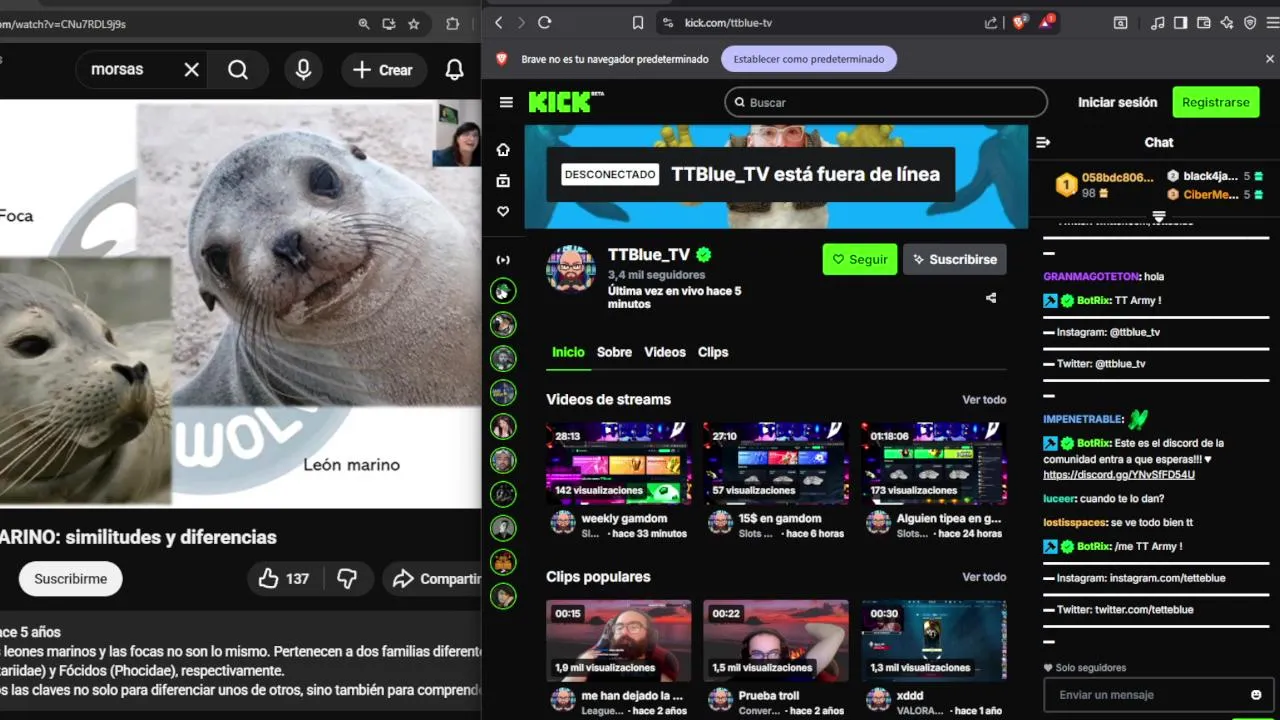Click lostisspaces username in chat
1280x720 pixels.
point(1075,522)
